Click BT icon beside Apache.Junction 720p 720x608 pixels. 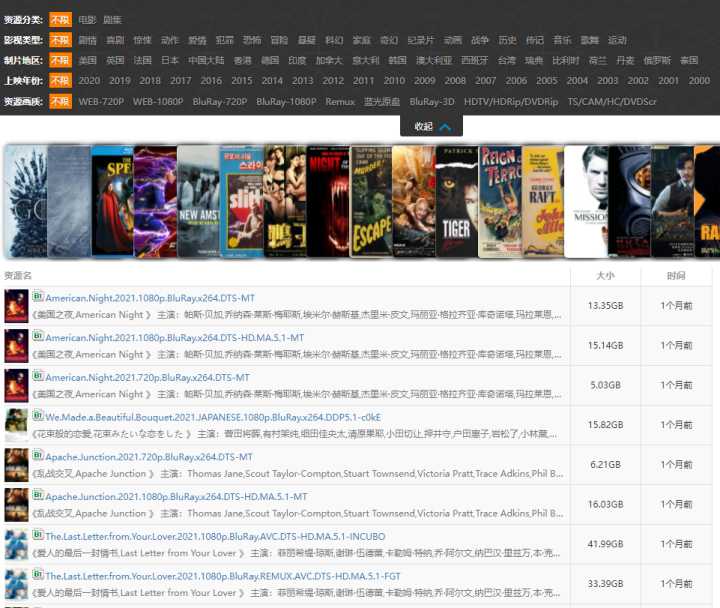coord(38,456)
